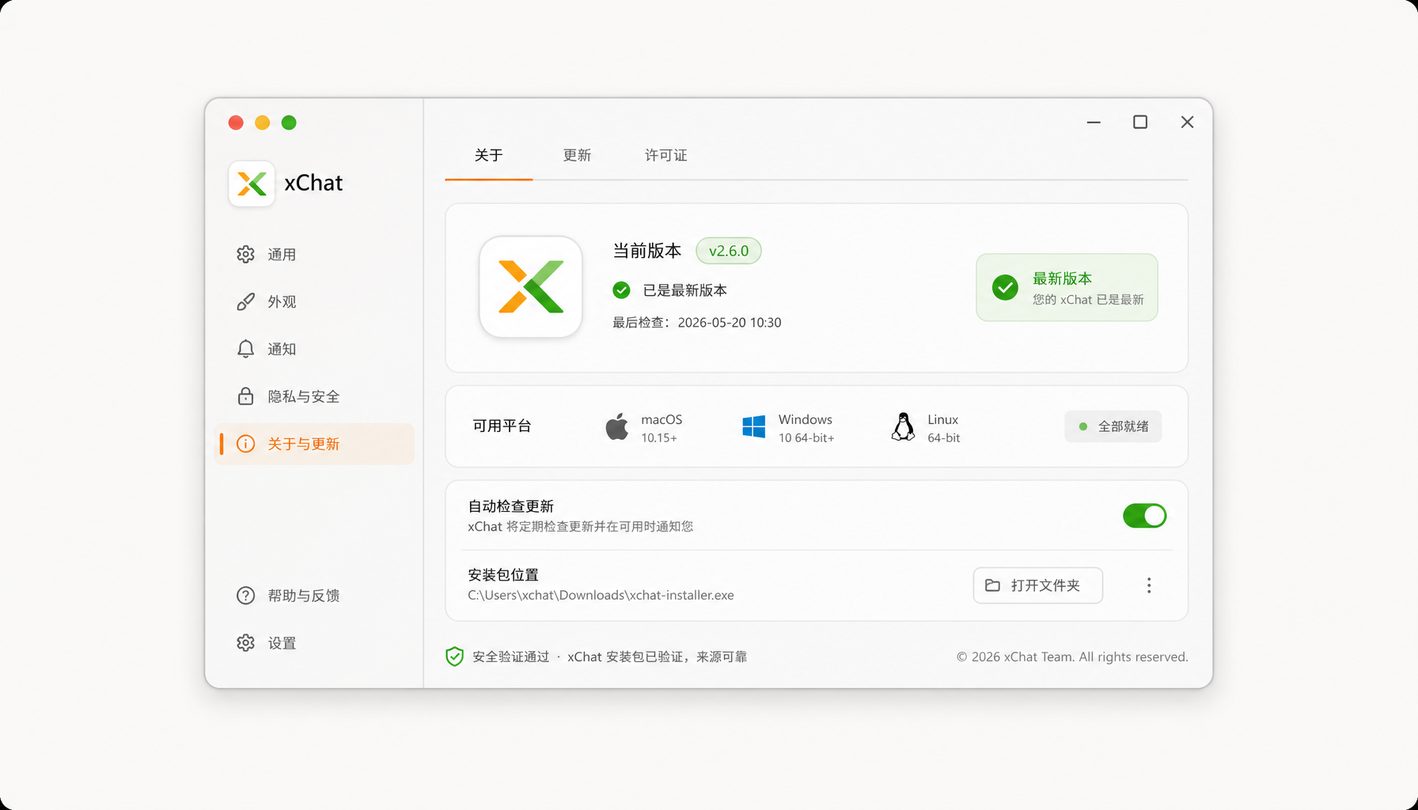Click the v2.6.0 version badge
This screenshot has width=1418, height=810.
tap(729, 251)
